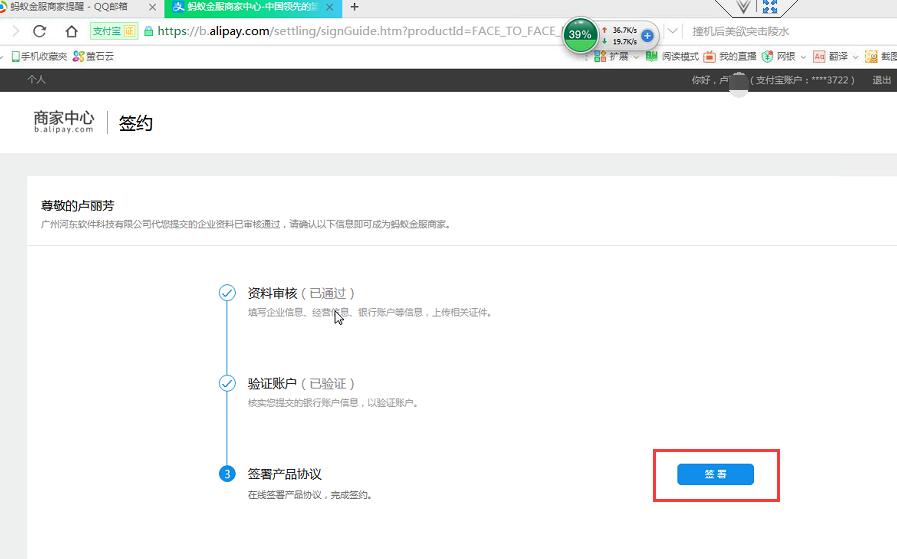Go to browser home page icon
897x559 pixels.
pyautogui.click(x=71, y=31)
